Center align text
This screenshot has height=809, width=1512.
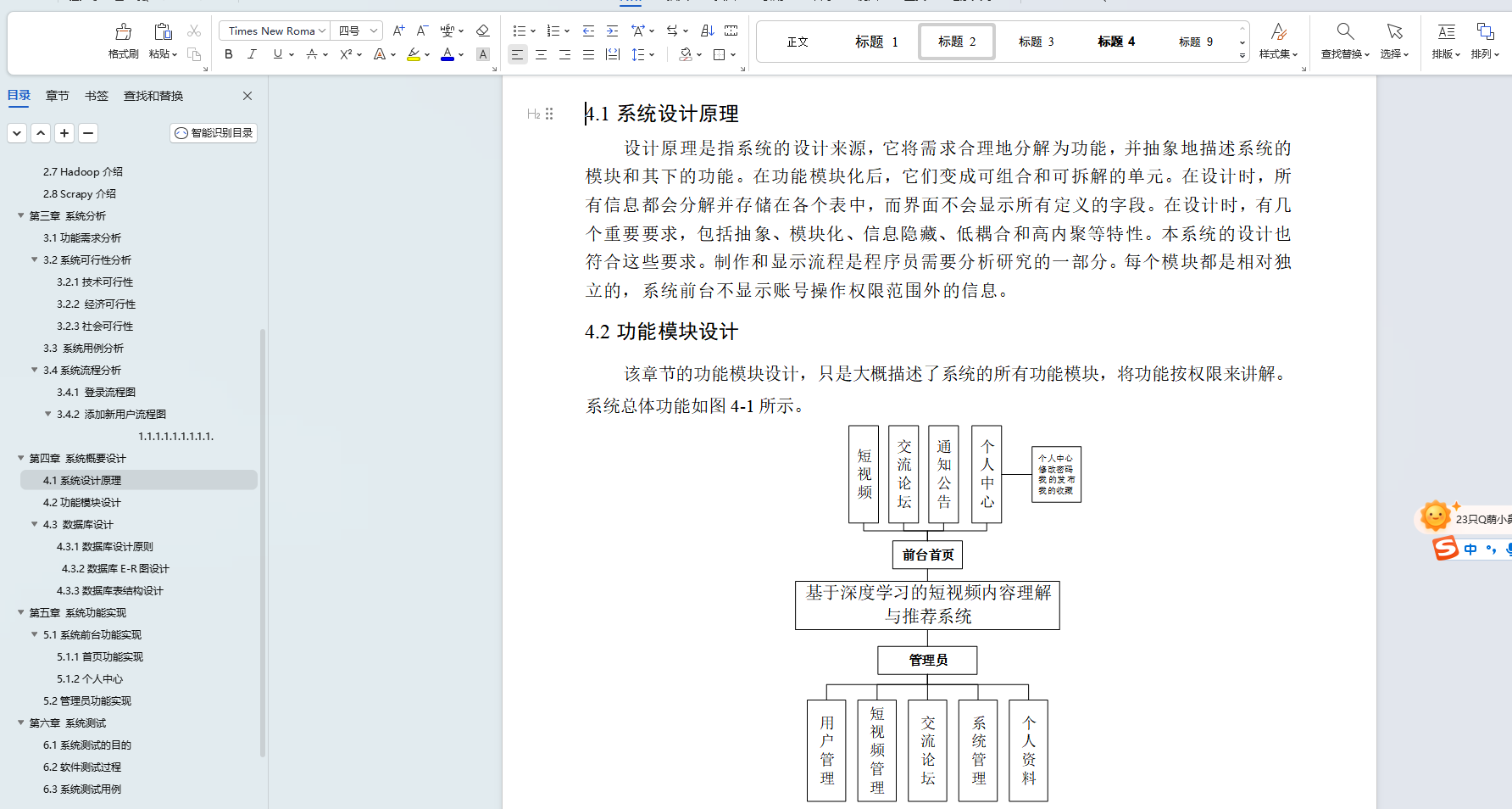[x=541, y=54]
